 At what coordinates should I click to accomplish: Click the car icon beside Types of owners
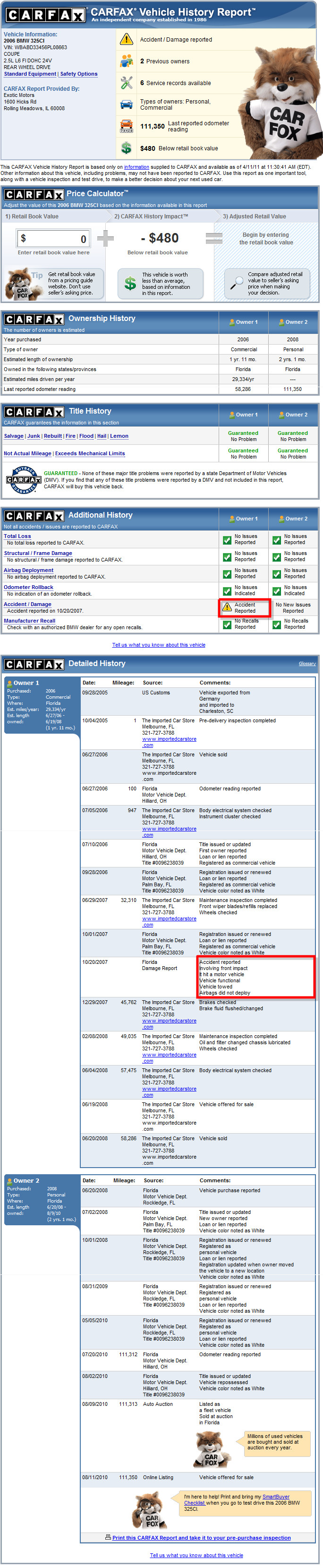pyautogui.click(x=127, y=104)
